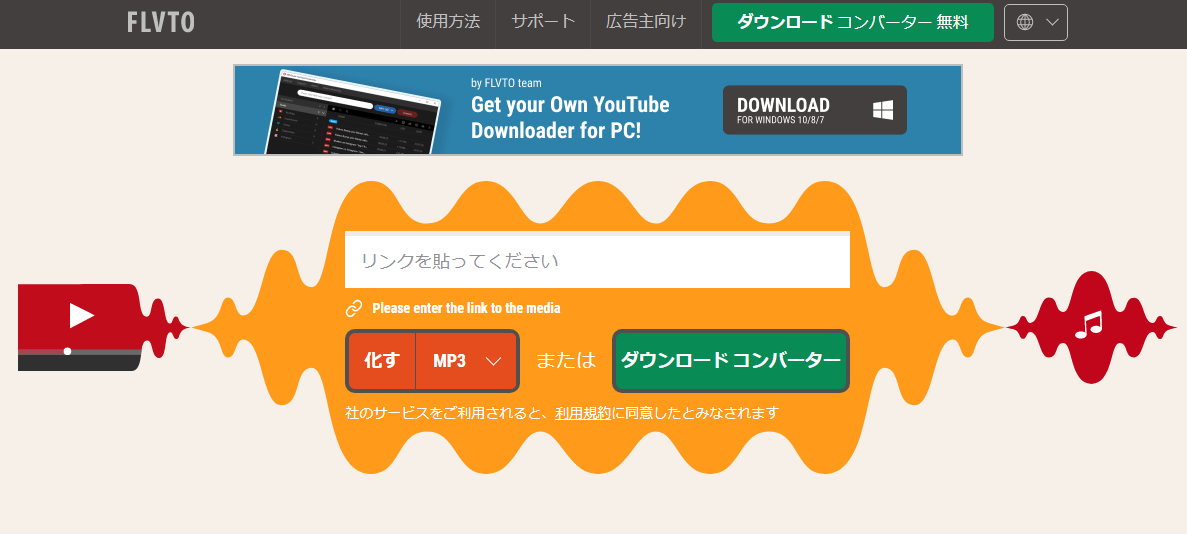Open the 使用方法 menu item
The width and height of the screenshot is (1187, 535).
coord(448,21)
